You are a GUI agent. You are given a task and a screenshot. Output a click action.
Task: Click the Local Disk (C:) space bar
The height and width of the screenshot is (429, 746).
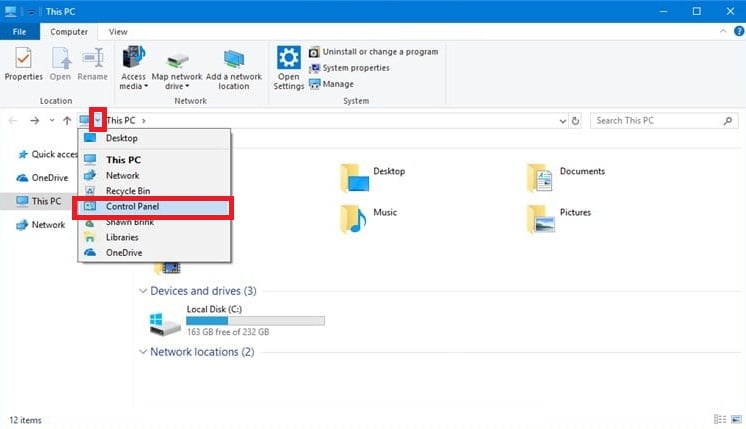255,321
